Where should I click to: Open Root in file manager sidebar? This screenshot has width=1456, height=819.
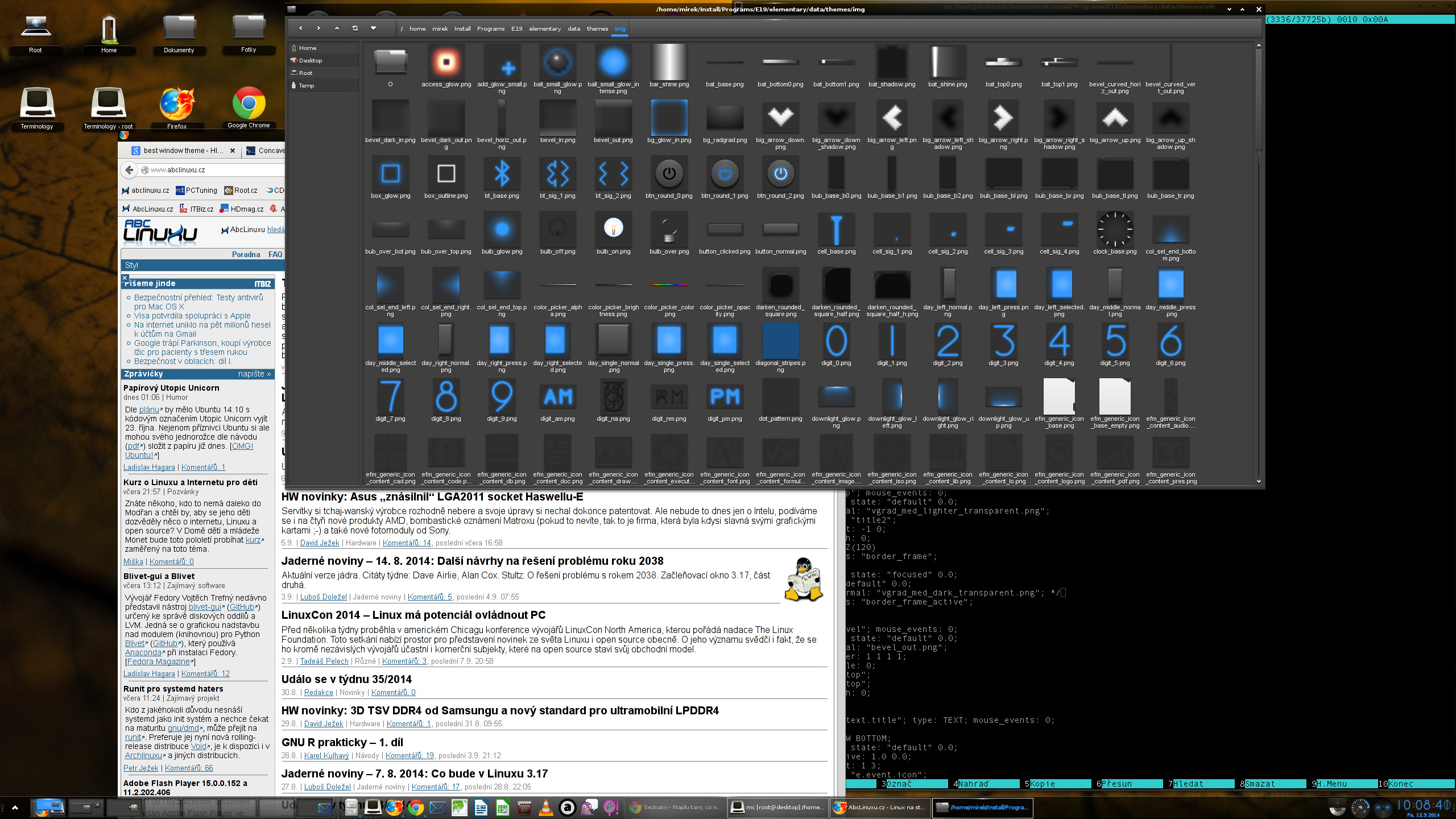(x=324, y=73)
